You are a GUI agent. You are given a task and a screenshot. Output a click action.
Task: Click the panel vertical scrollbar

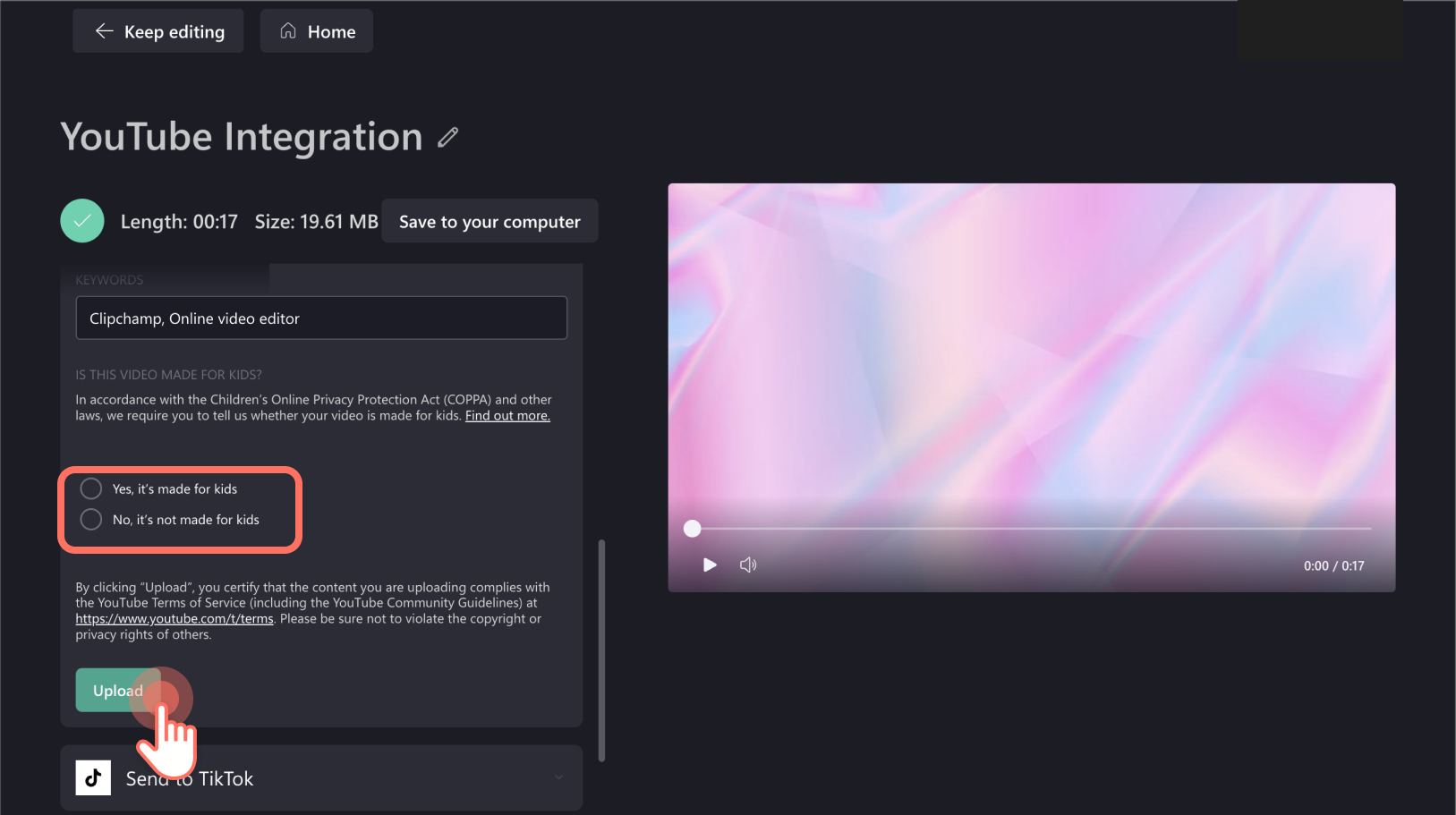(x=601, y=650)
